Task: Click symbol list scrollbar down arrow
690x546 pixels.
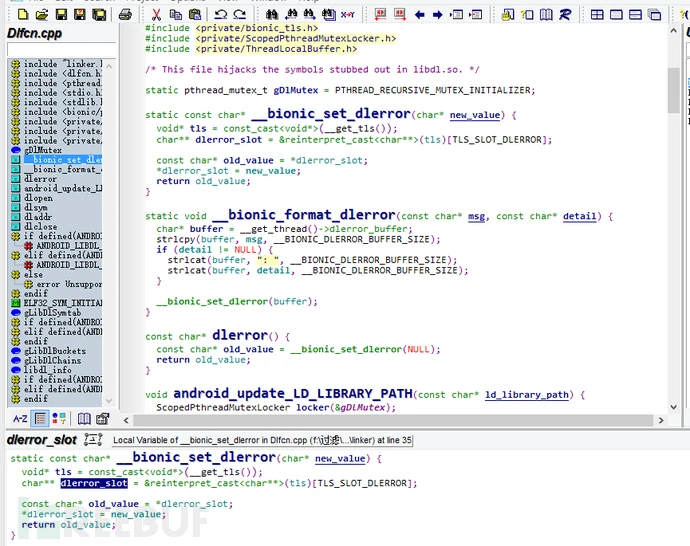Action: tap(109, 401)
